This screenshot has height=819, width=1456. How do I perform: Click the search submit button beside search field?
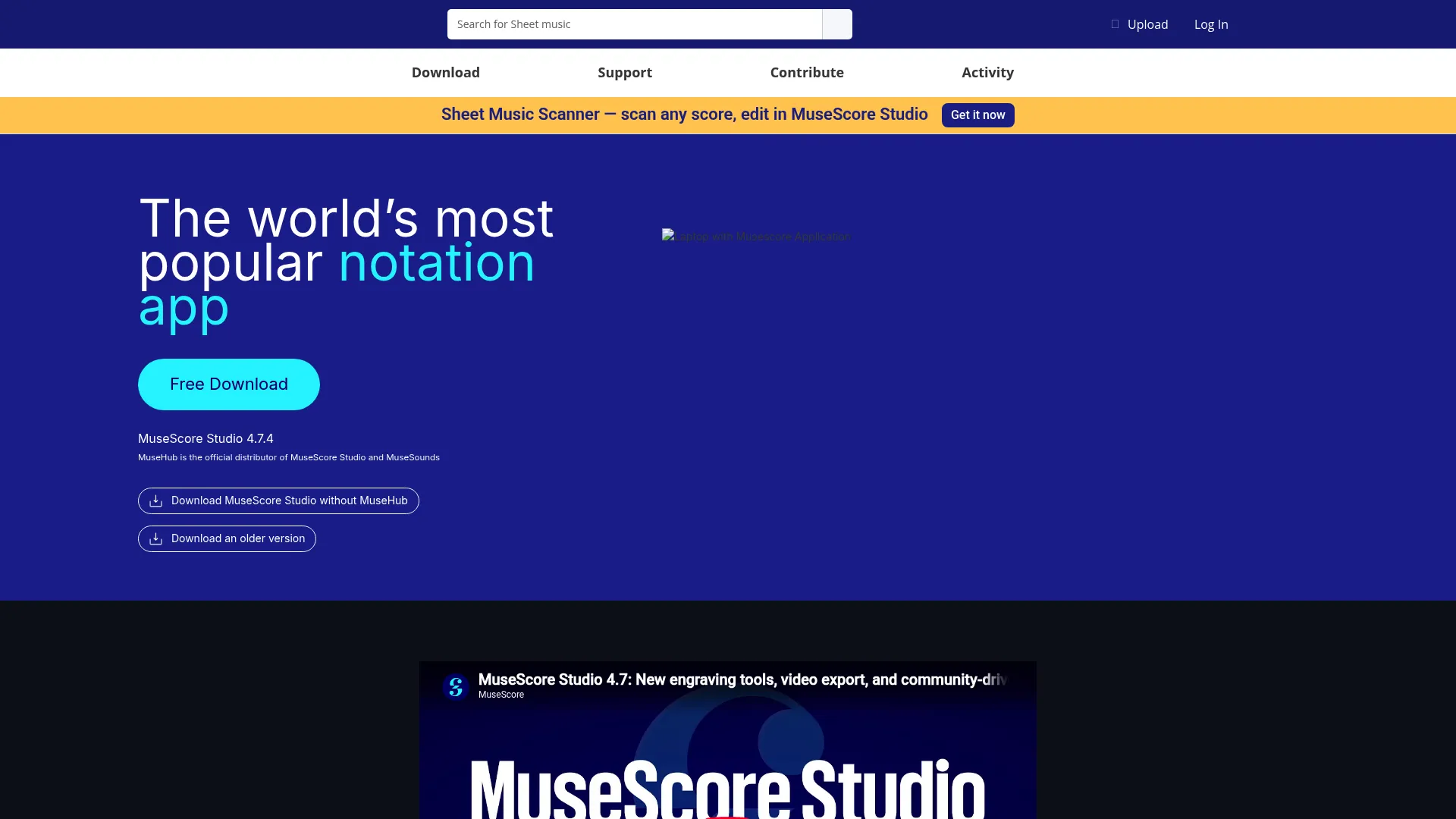pyautogui.click(x=837, y=24)
